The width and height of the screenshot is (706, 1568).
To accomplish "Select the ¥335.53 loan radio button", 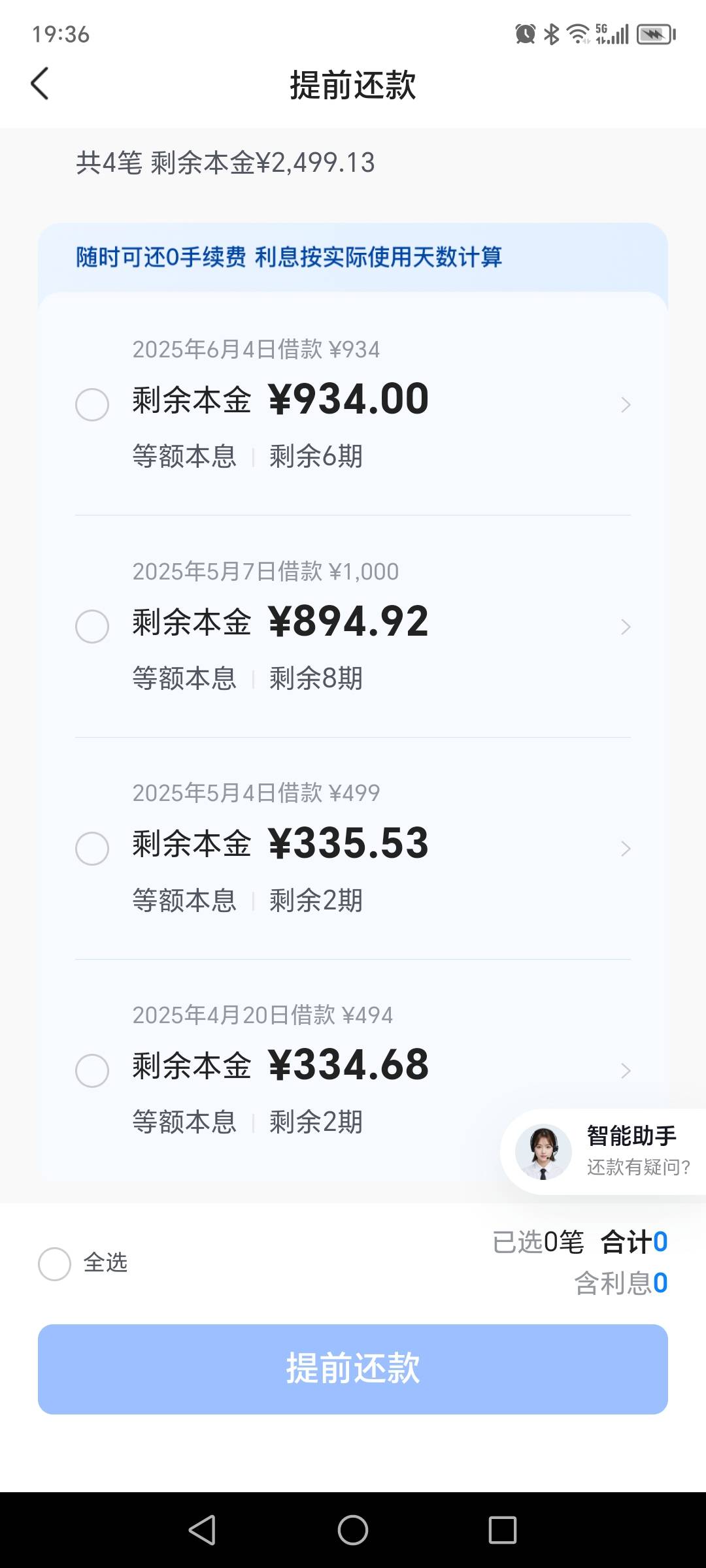I will (92, 849).
